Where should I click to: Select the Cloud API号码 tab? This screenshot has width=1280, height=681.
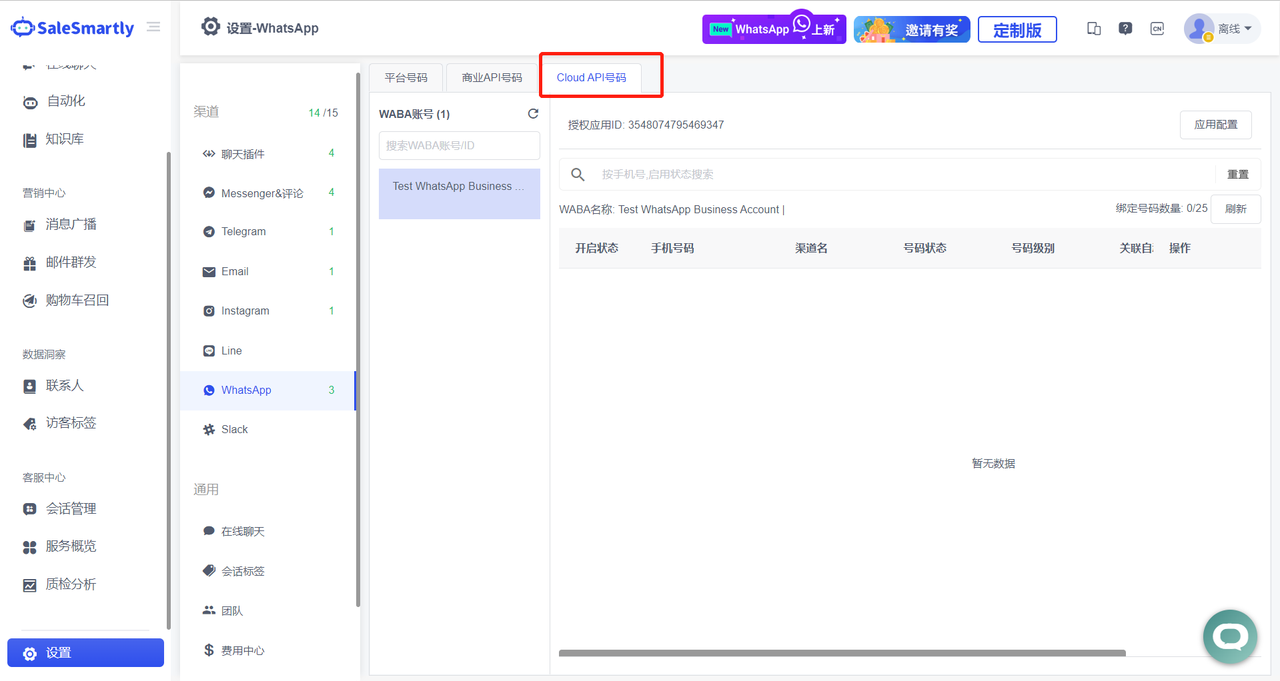591,78
